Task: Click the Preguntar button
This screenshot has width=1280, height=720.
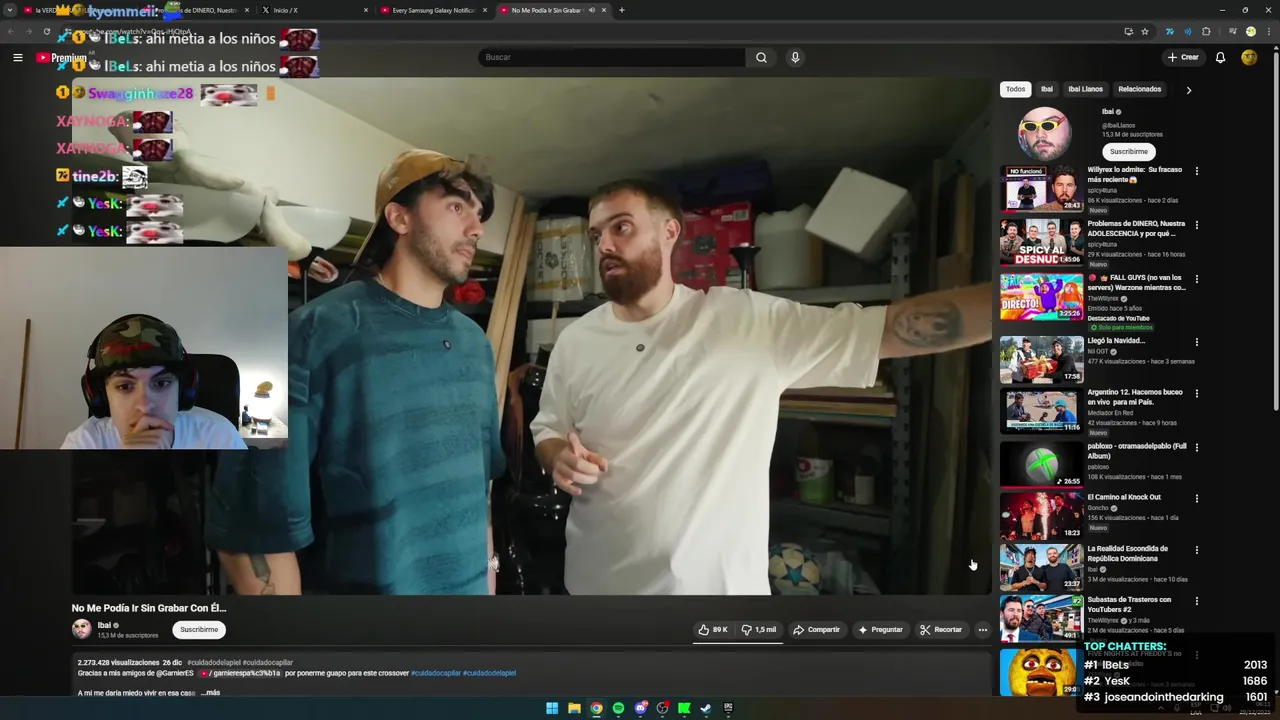Action: point(880,630)
